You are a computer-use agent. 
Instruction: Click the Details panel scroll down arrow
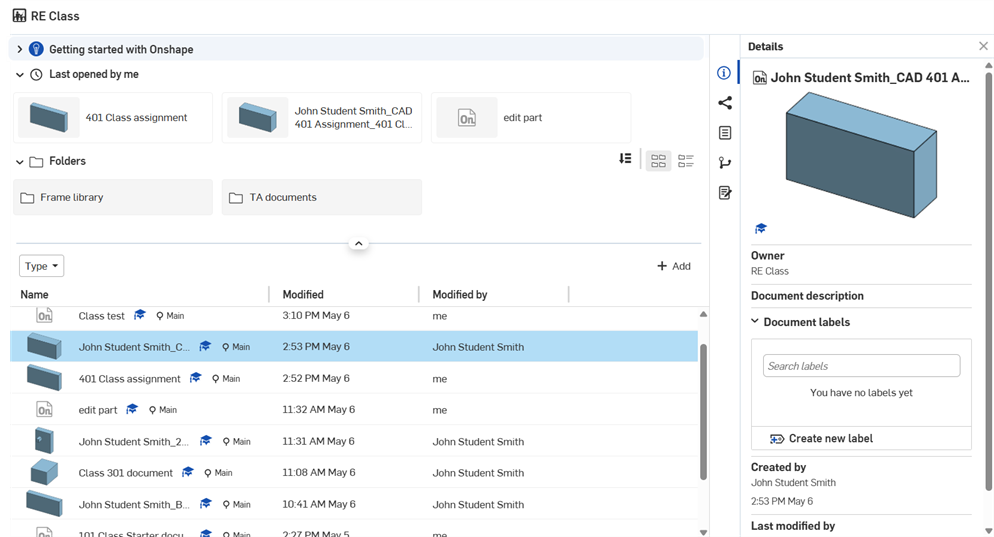click(x=988, y=531)
